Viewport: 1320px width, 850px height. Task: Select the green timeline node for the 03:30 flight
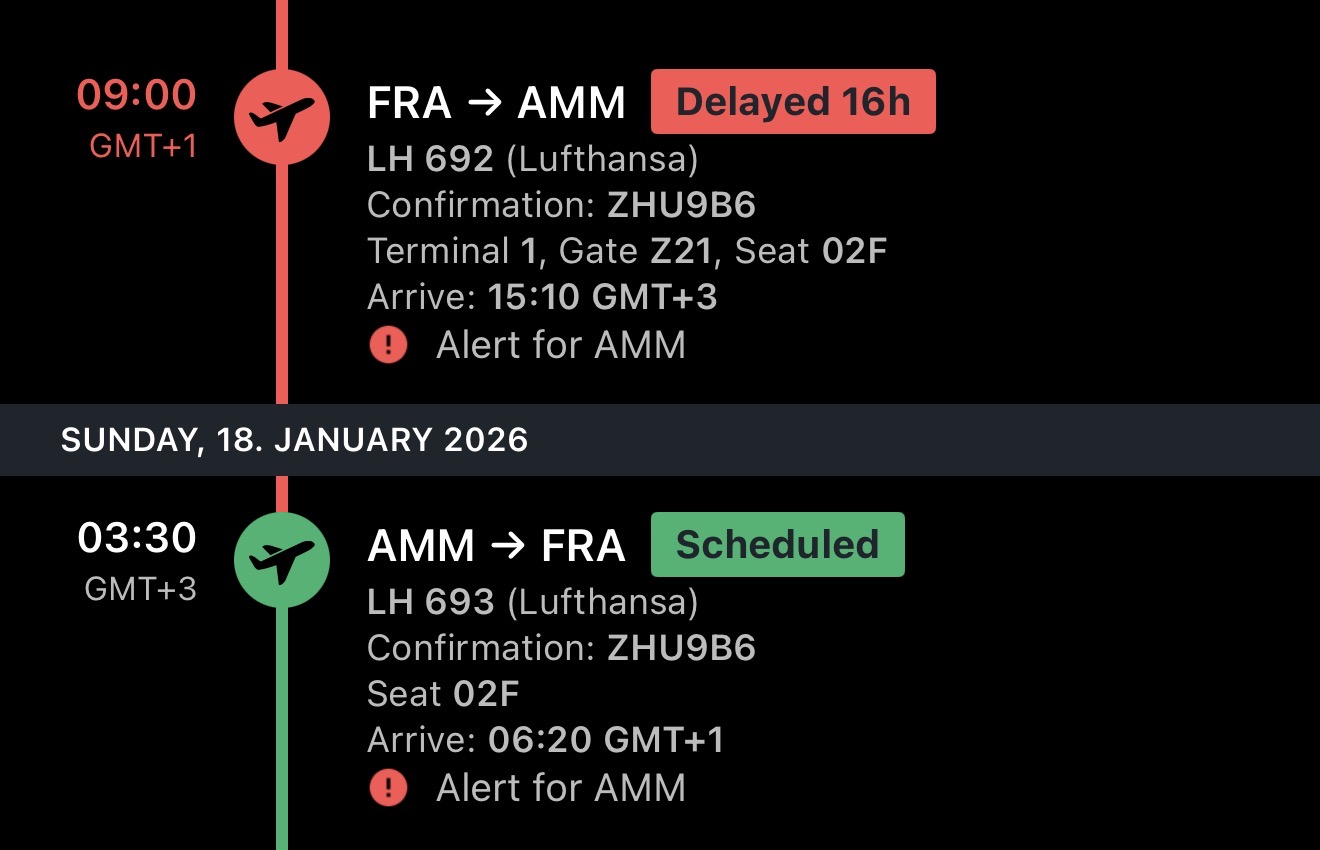pos(283,560)
